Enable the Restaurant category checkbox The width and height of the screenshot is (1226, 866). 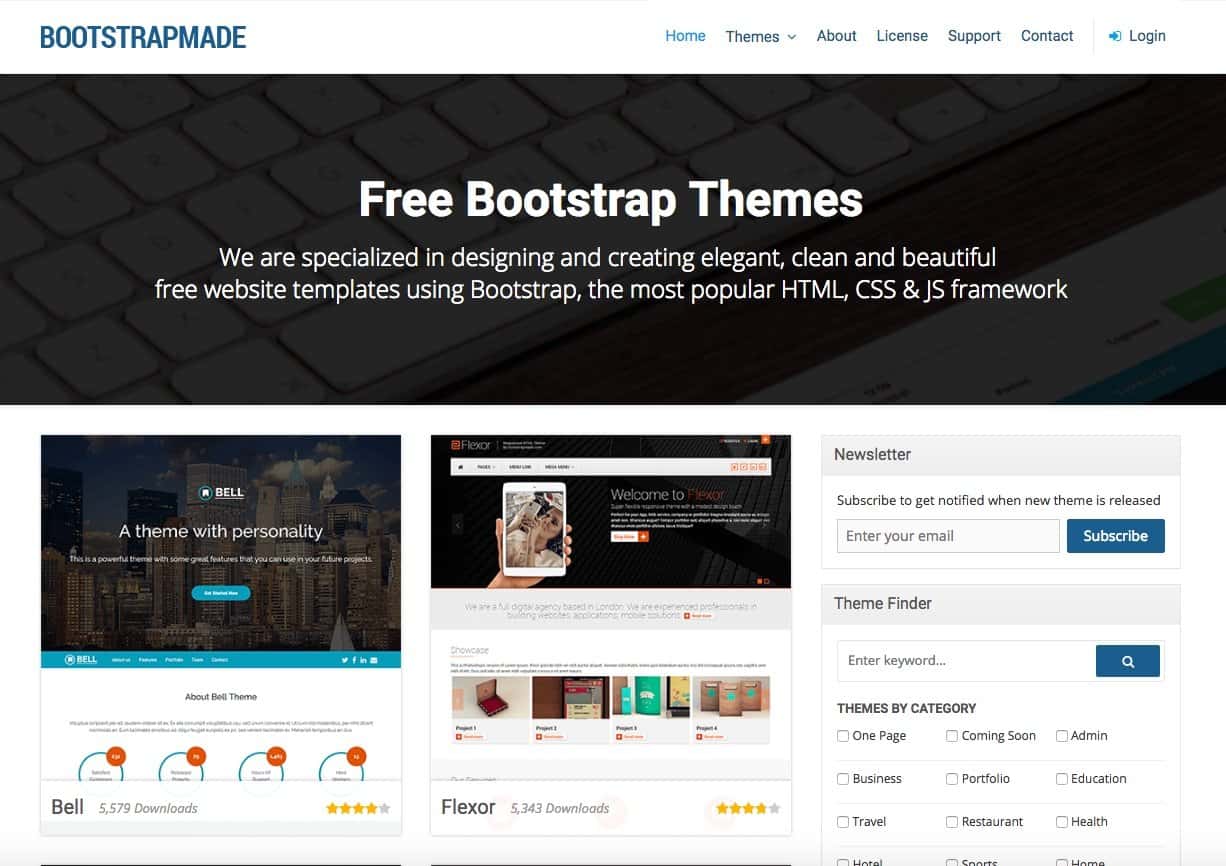point(952,822)
